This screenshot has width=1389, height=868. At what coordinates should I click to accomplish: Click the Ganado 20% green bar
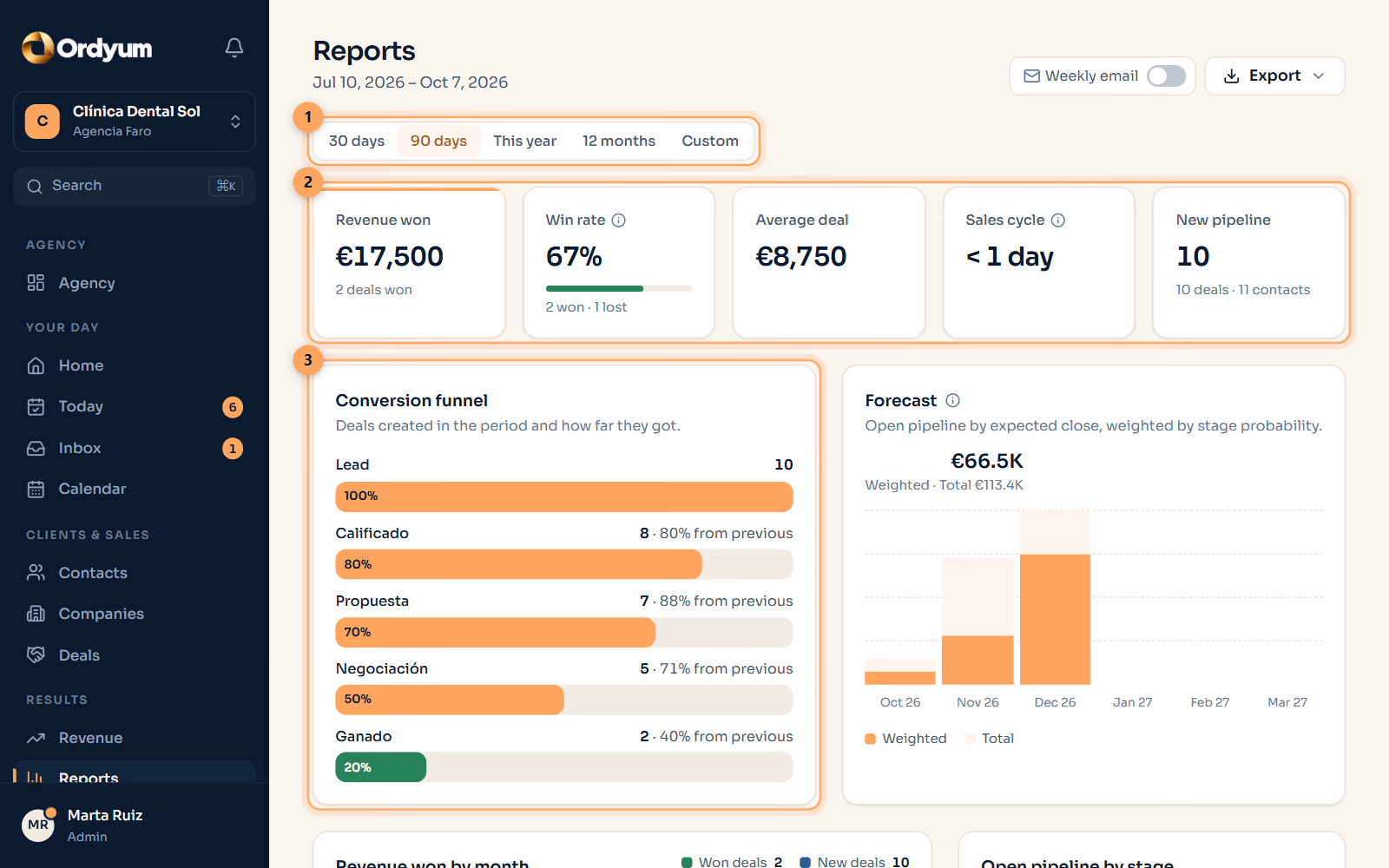[x=381, y=767]
